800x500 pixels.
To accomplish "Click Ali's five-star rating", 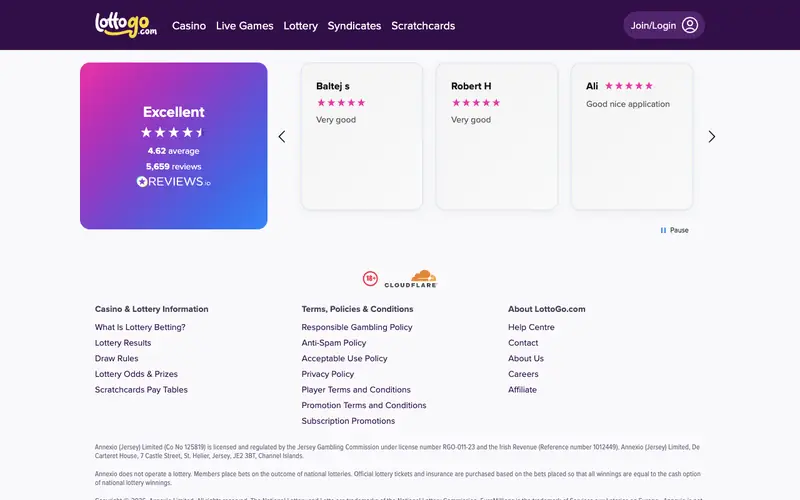I will click(629, 86).
